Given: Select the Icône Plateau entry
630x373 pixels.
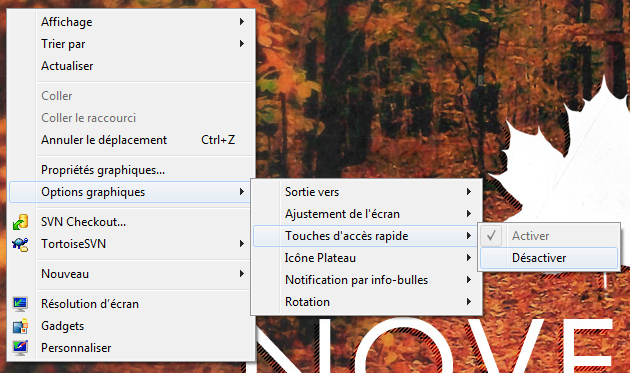Looking at the screenshot, I should 366,258.
